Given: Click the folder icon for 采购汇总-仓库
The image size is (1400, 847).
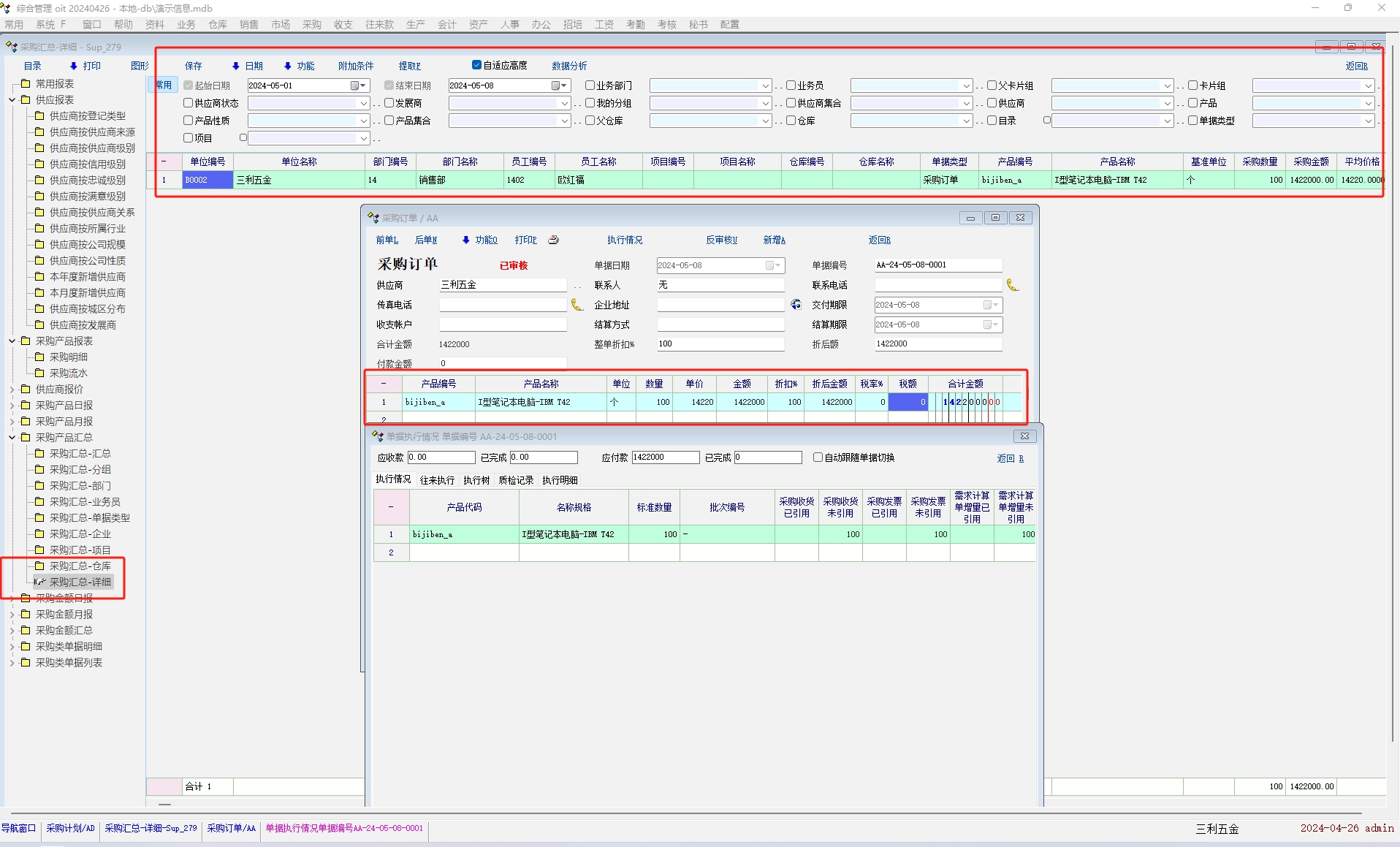Looking at the screenshot, I should click(40, 566).
